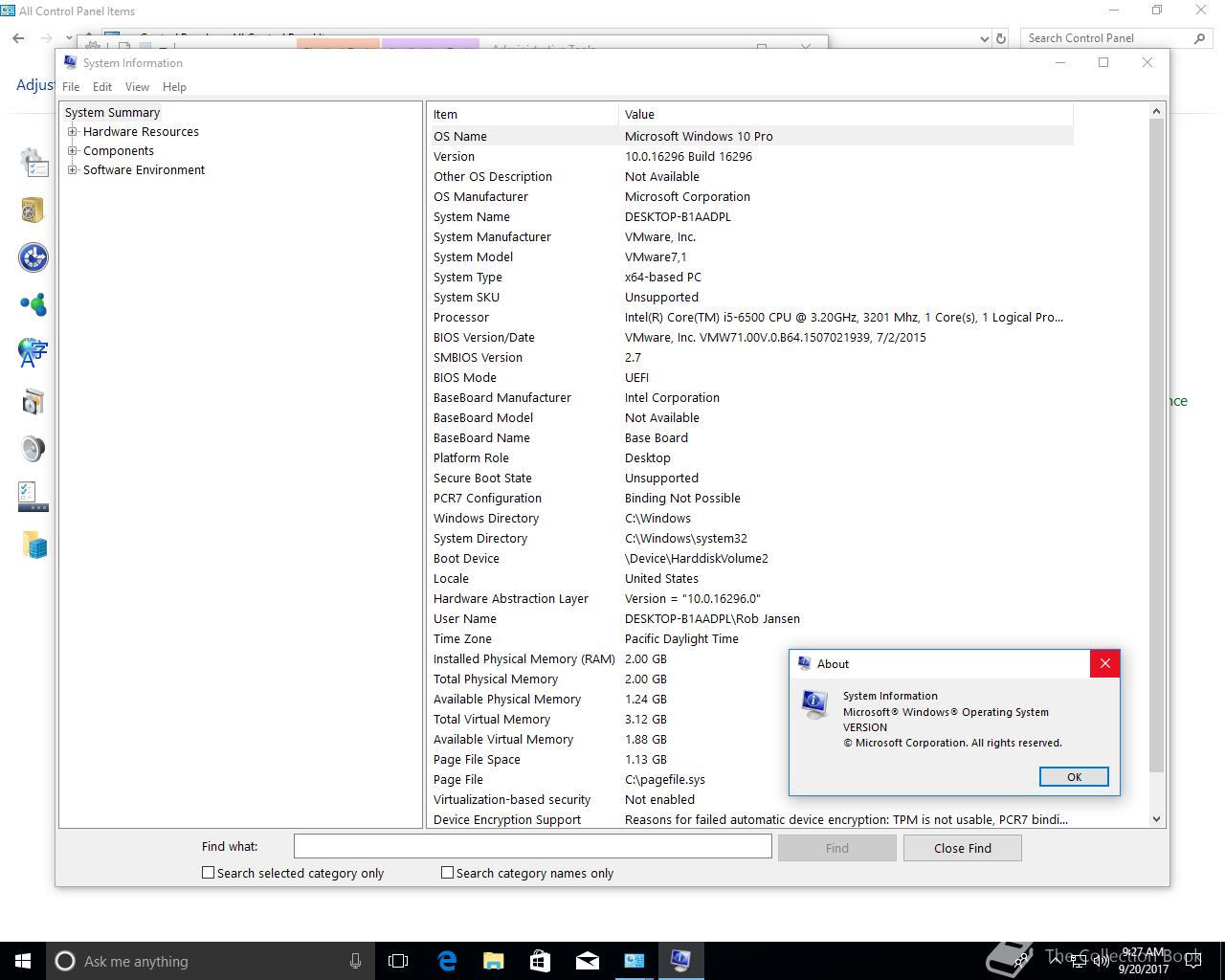Viewport: 1225px width, 980px height.
Task: Open the View menu
Action: [137, 86]
